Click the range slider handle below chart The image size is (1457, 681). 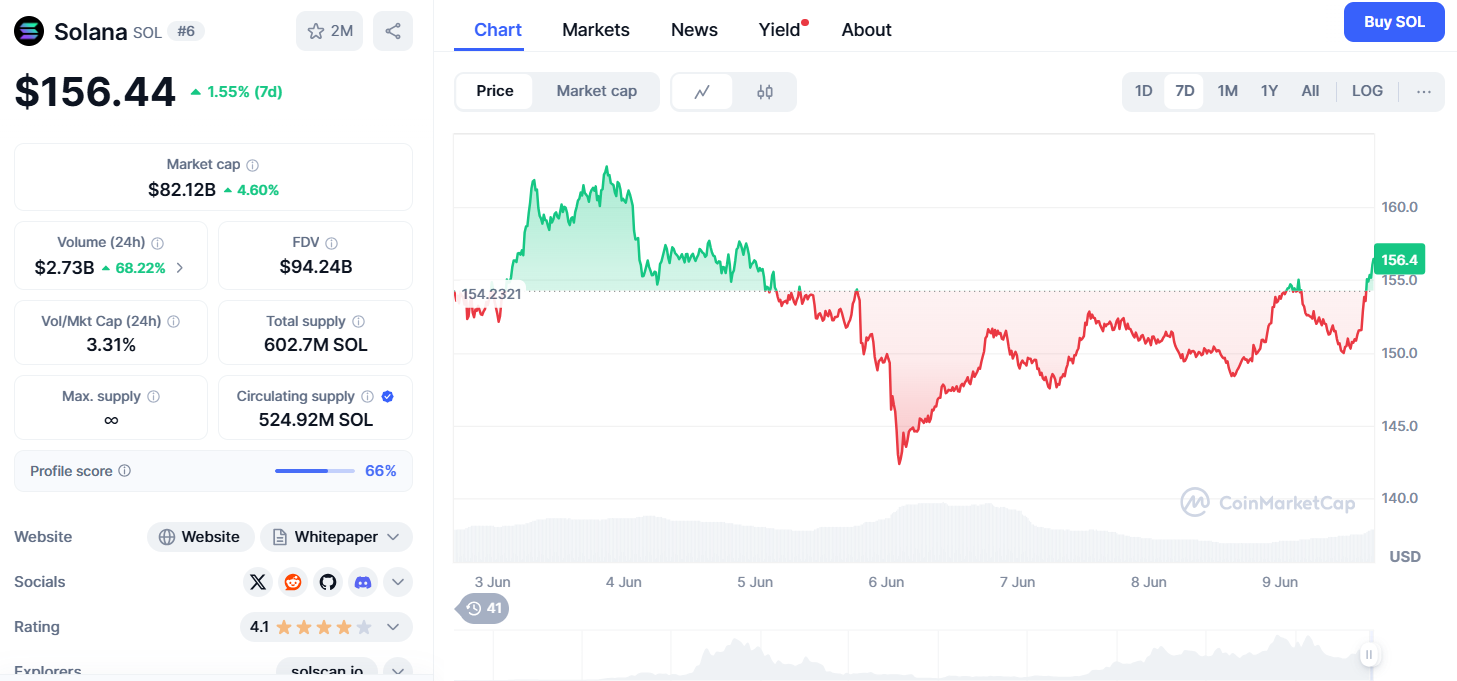1369,655
